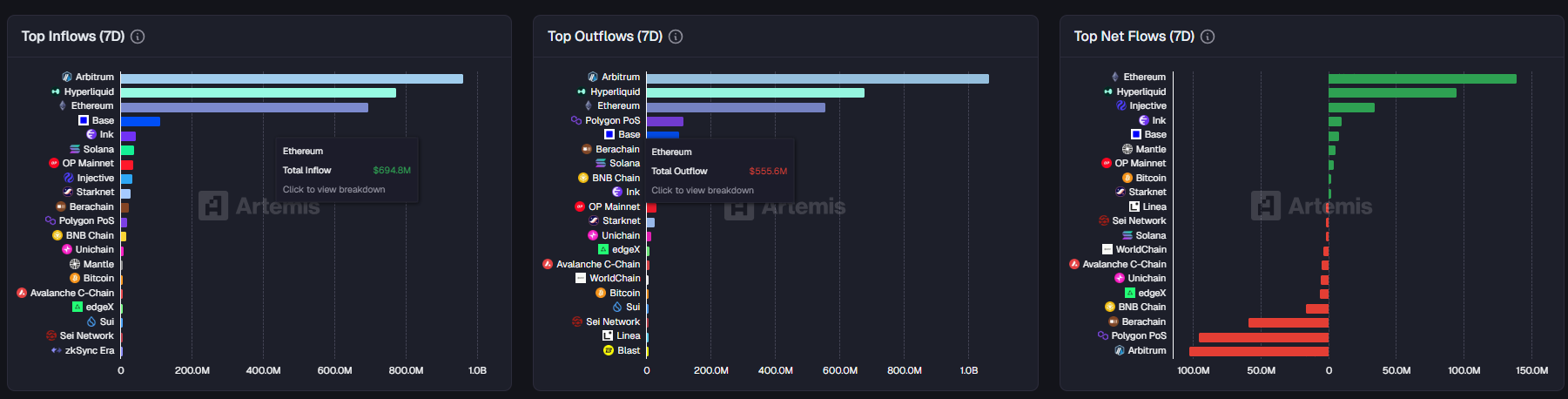Click the Polygon PoS label in Top Net Flows
This screenshot has width=1568, height=399.
coord(1138,335)
